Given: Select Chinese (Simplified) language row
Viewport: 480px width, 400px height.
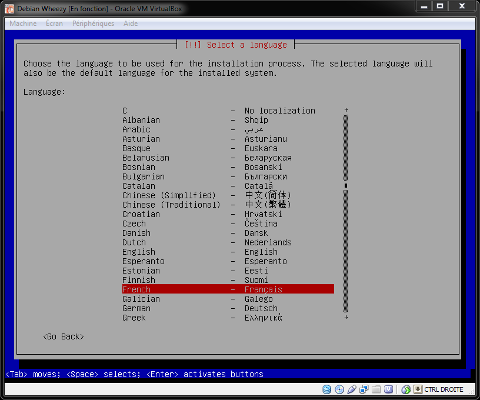Looking at the screenshot, I should [x=228, y=195].
